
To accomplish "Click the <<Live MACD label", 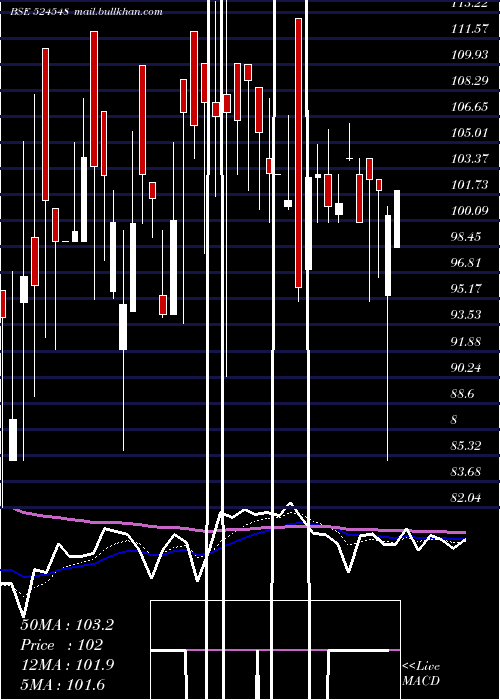I will point(421,673).
